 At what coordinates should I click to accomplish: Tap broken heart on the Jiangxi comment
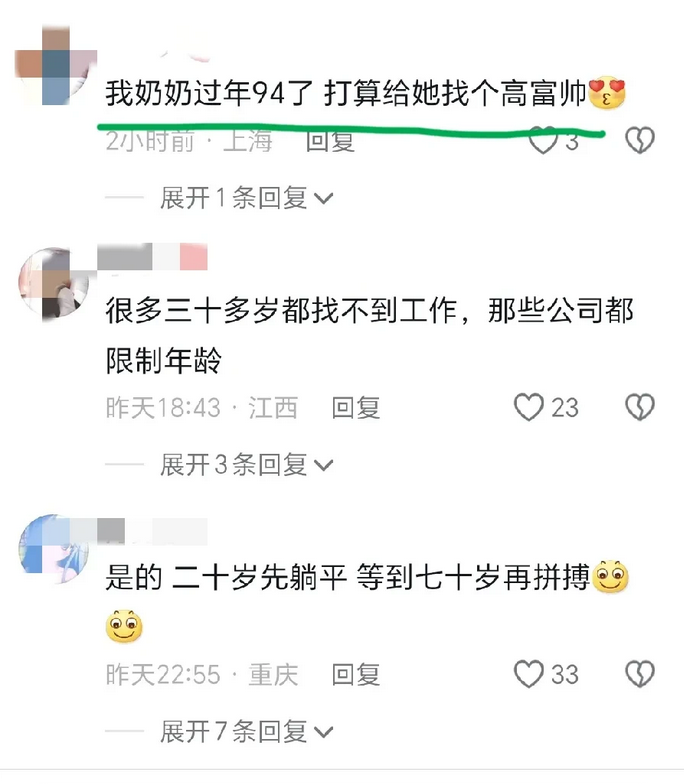point(640,407)
